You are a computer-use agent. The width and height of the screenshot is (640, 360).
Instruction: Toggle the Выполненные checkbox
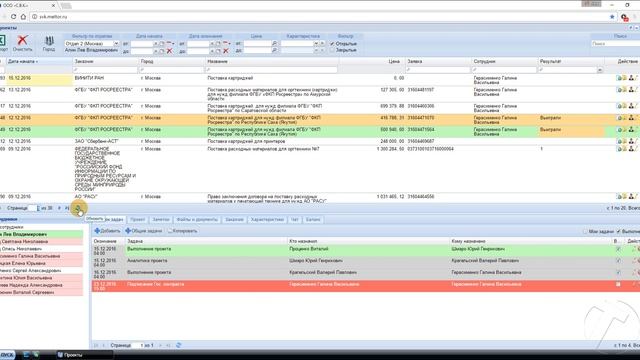[618, 231]
